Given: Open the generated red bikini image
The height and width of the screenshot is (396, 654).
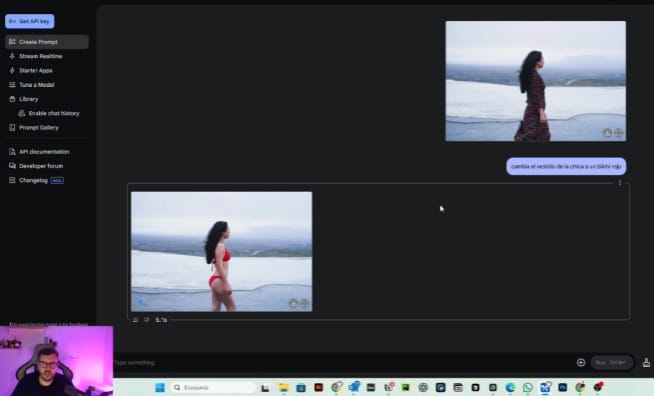Looking at the screenshot, I should click(221, 251).
